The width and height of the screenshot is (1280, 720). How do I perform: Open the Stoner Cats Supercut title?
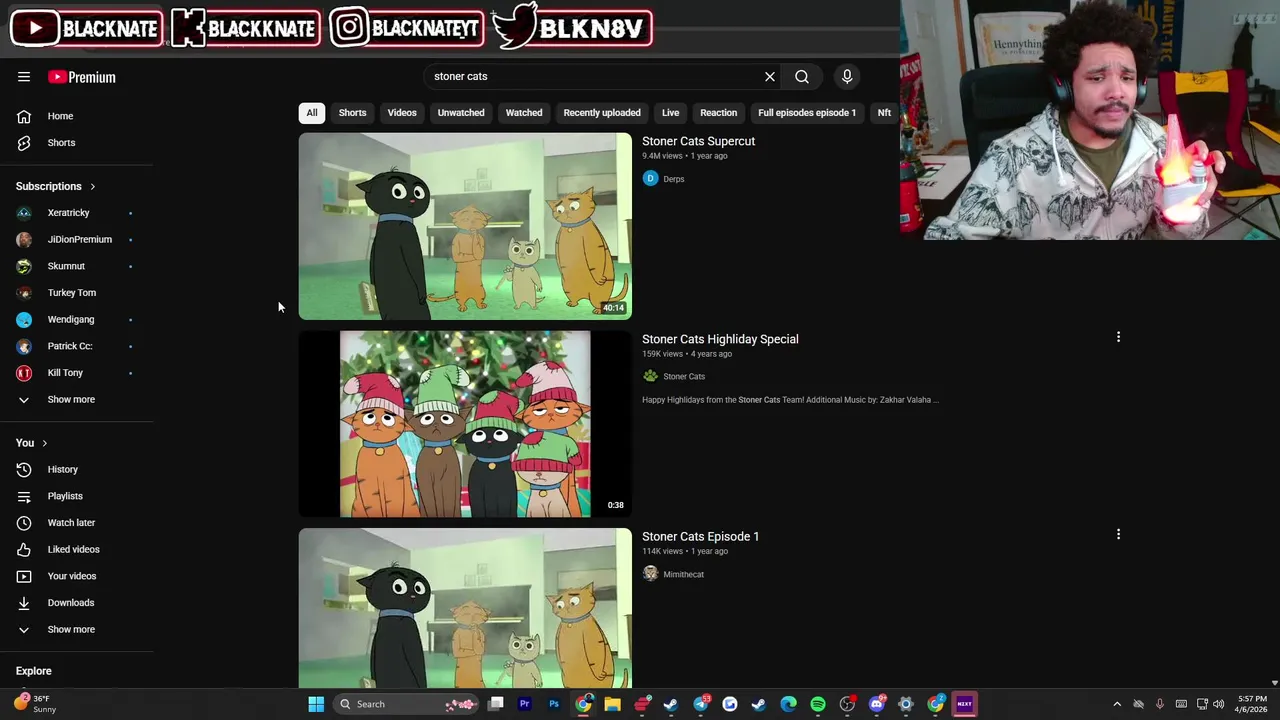(x=698, y=141)
